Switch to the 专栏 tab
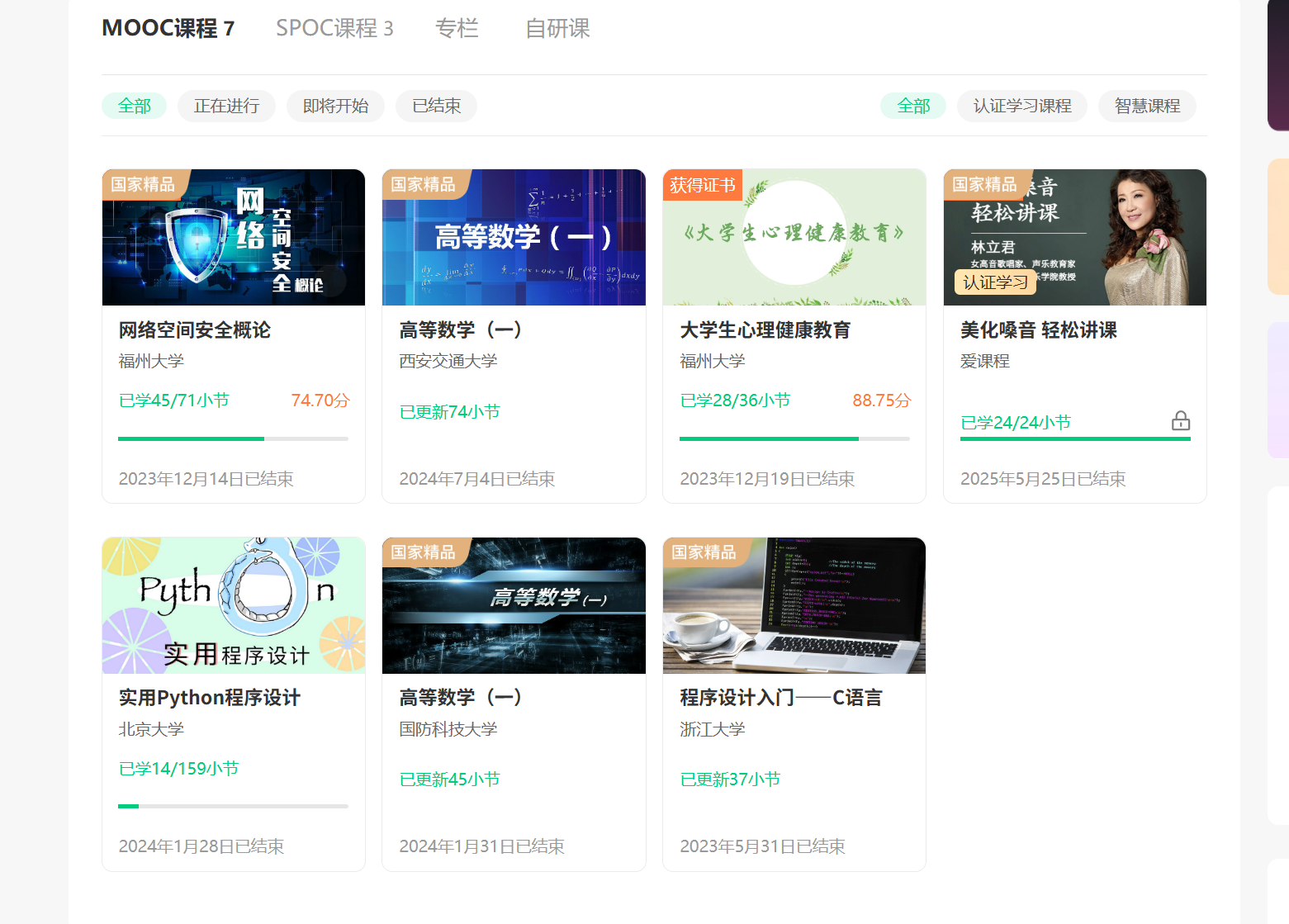This screenshot has width=1289, height=924. point(457,28)
